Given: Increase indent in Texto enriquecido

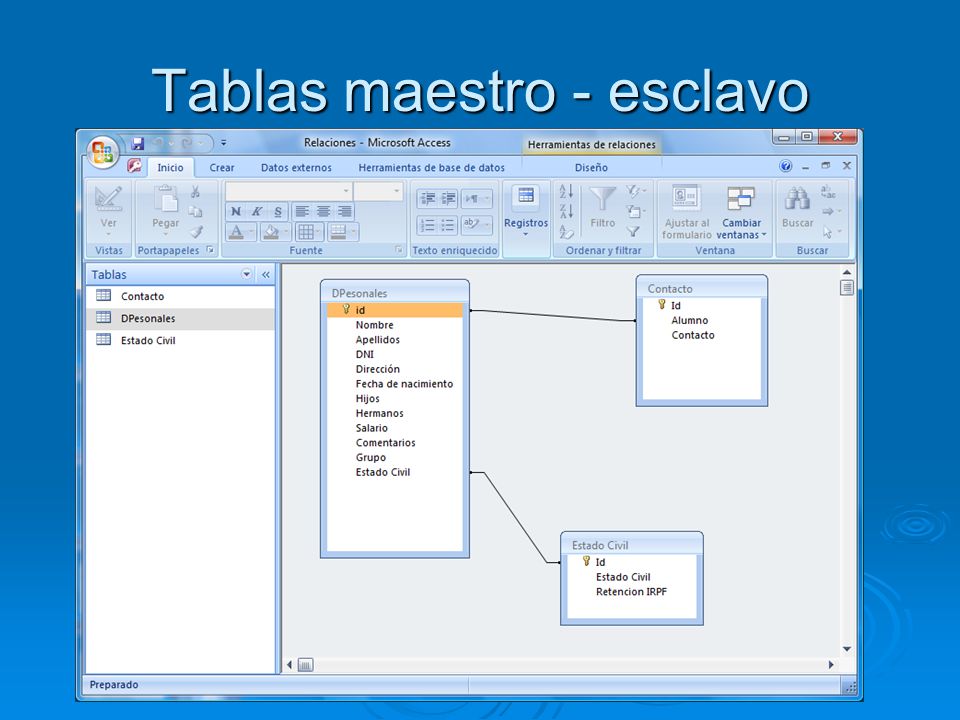Looking at the screenshot, I should click(449, 198).
